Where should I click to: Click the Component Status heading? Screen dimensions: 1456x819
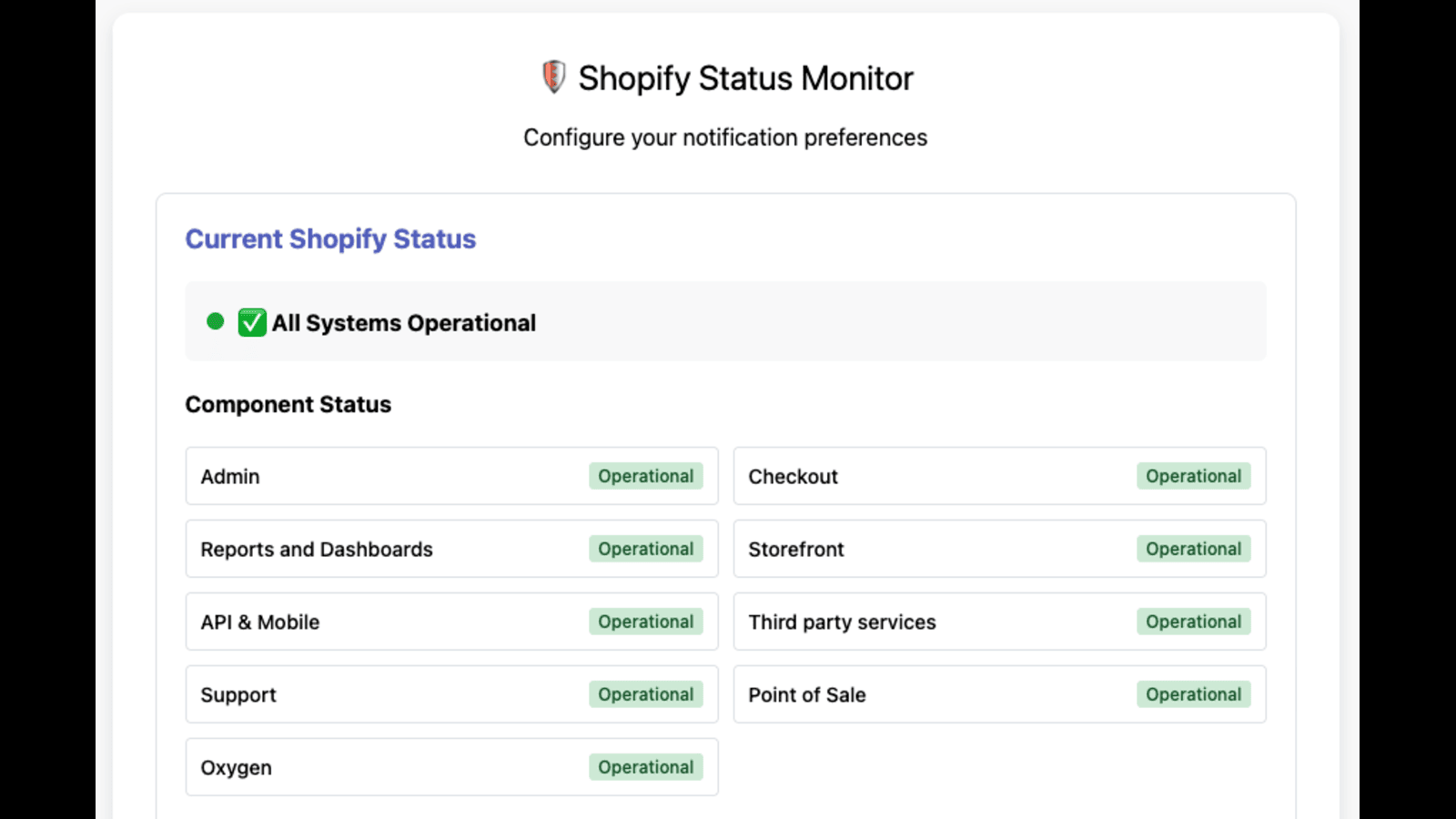pos(288,404)
